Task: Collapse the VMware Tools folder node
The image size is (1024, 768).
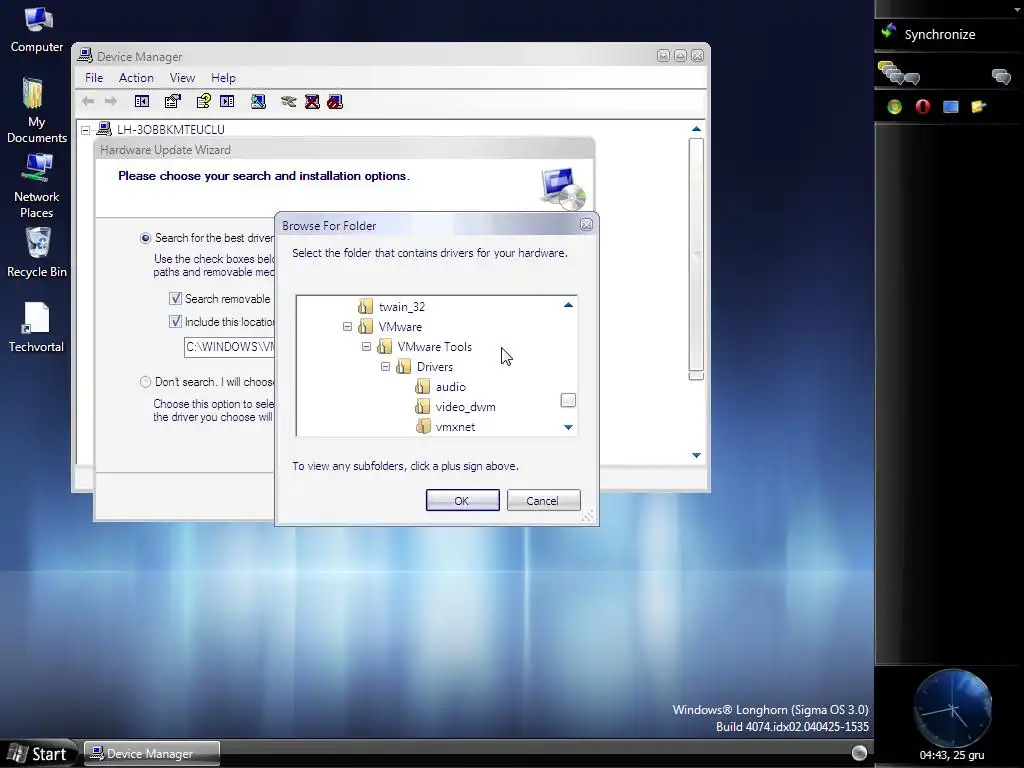Action: point(366,347)
